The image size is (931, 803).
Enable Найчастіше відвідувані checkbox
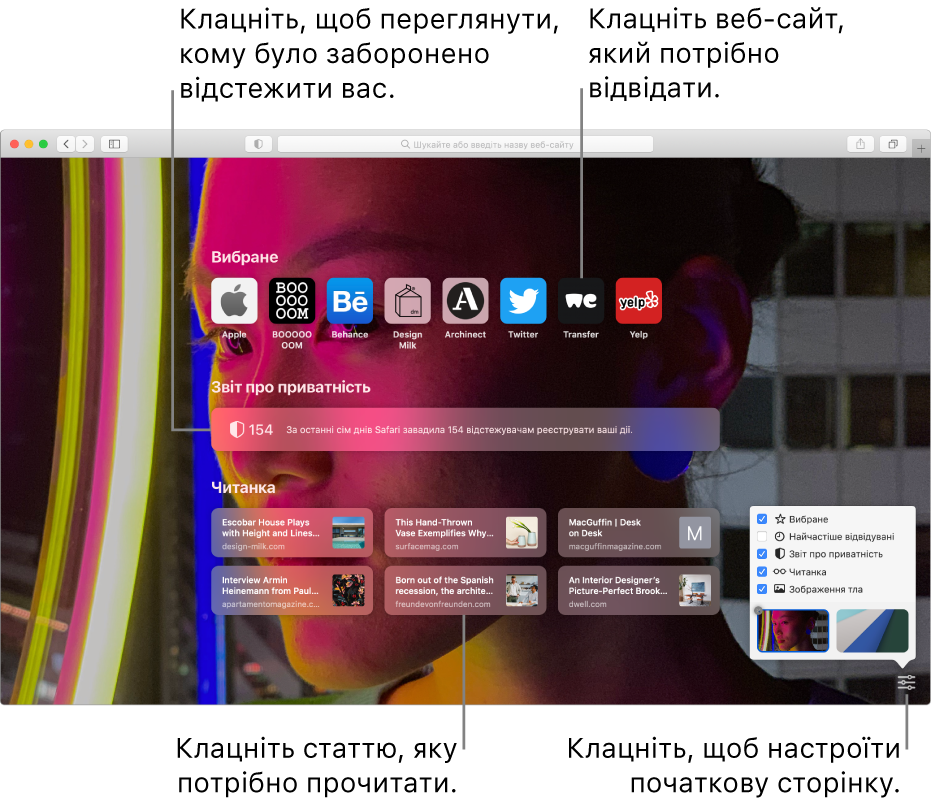click(x=760, y=535)
